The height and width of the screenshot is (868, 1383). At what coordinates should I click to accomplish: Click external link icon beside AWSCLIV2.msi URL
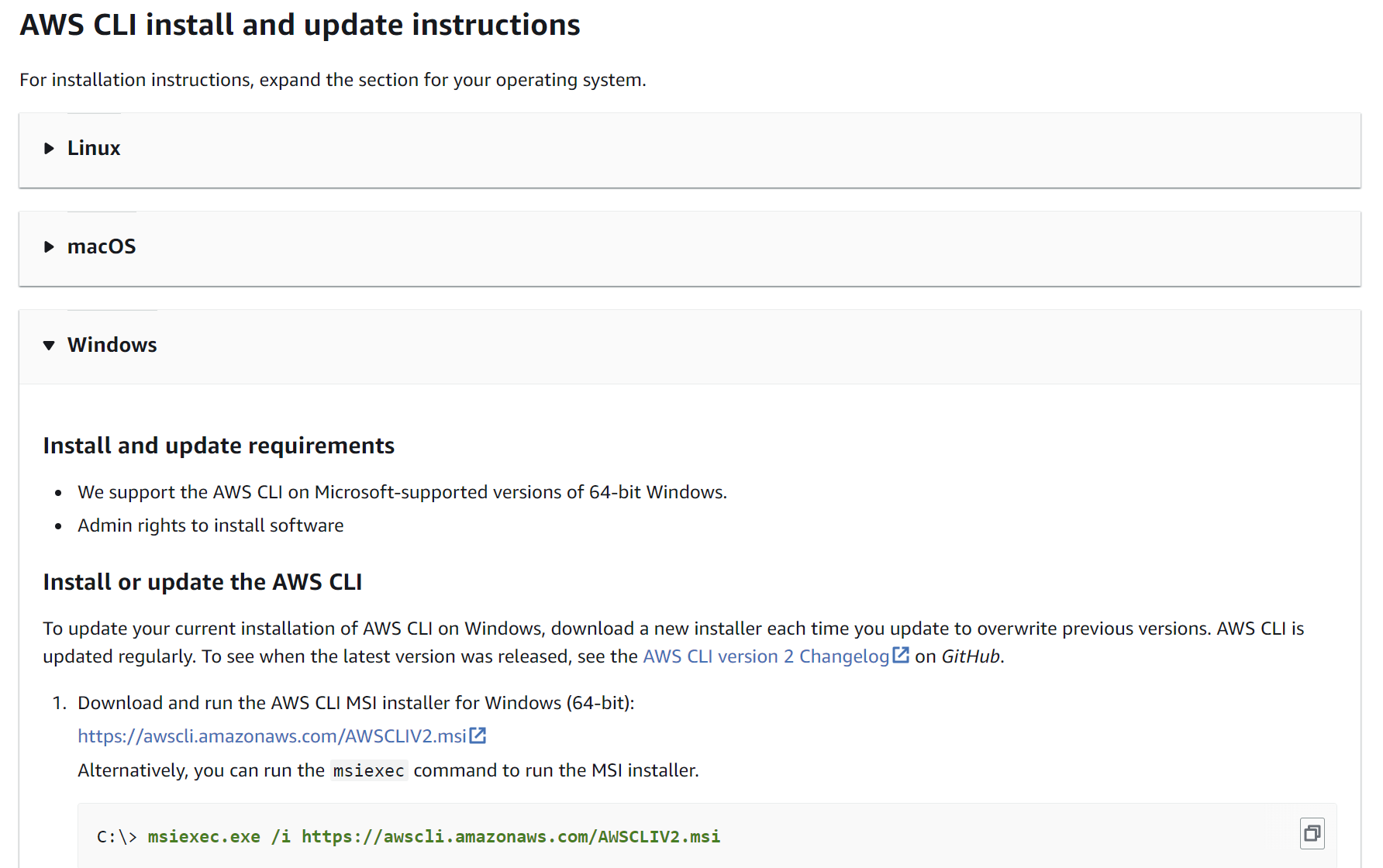click(x=478, y=735)
